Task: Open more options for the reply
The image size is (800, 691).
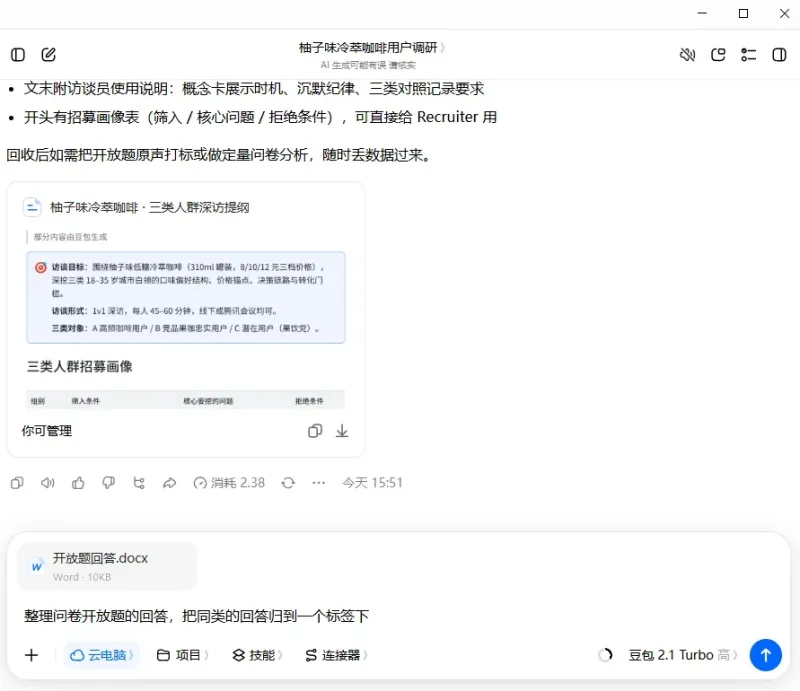Action: click(x=318, y=483)
